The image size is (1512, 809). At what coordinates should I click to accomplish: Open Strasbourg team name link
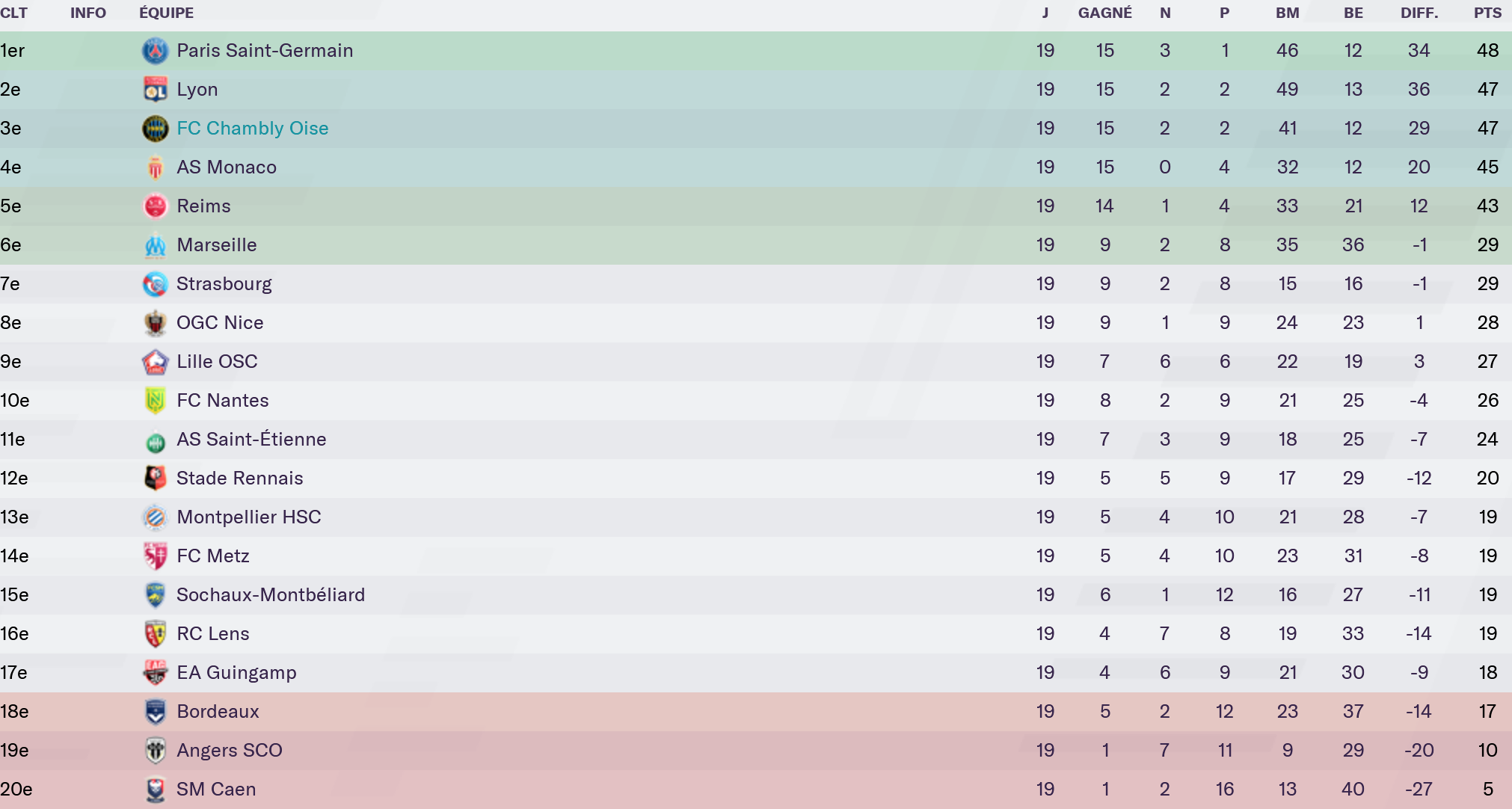[x=224, y=284]
